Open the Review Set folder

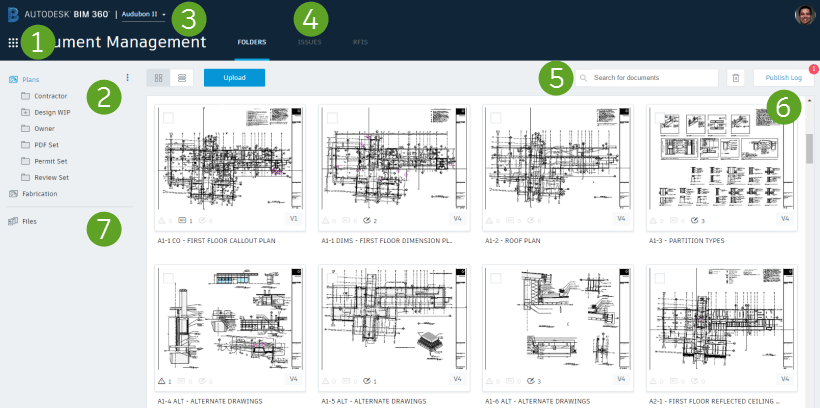coord(51,177)
